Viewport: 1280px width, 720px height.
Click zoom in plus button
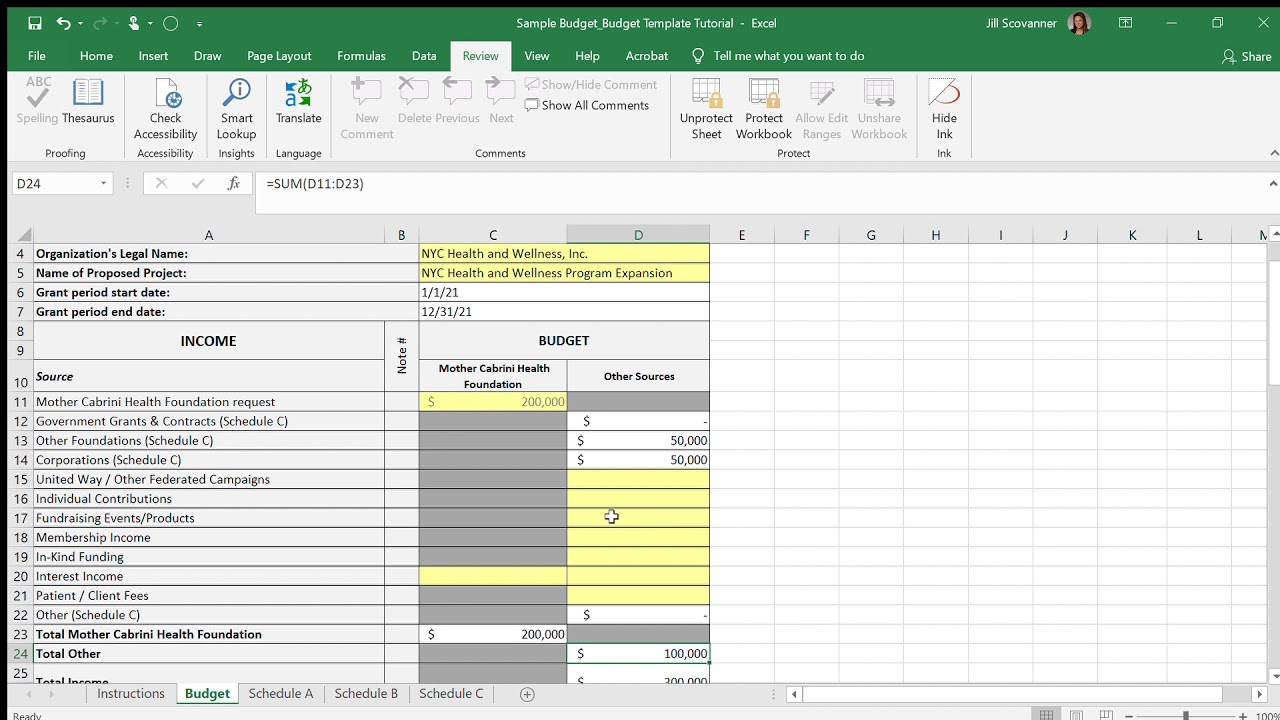click(1244, 716)
